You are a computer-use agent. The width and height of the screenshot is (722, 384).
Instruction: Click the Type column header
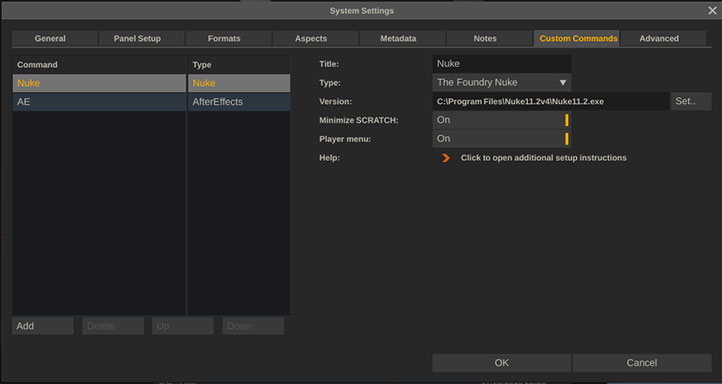click(239, 64)
